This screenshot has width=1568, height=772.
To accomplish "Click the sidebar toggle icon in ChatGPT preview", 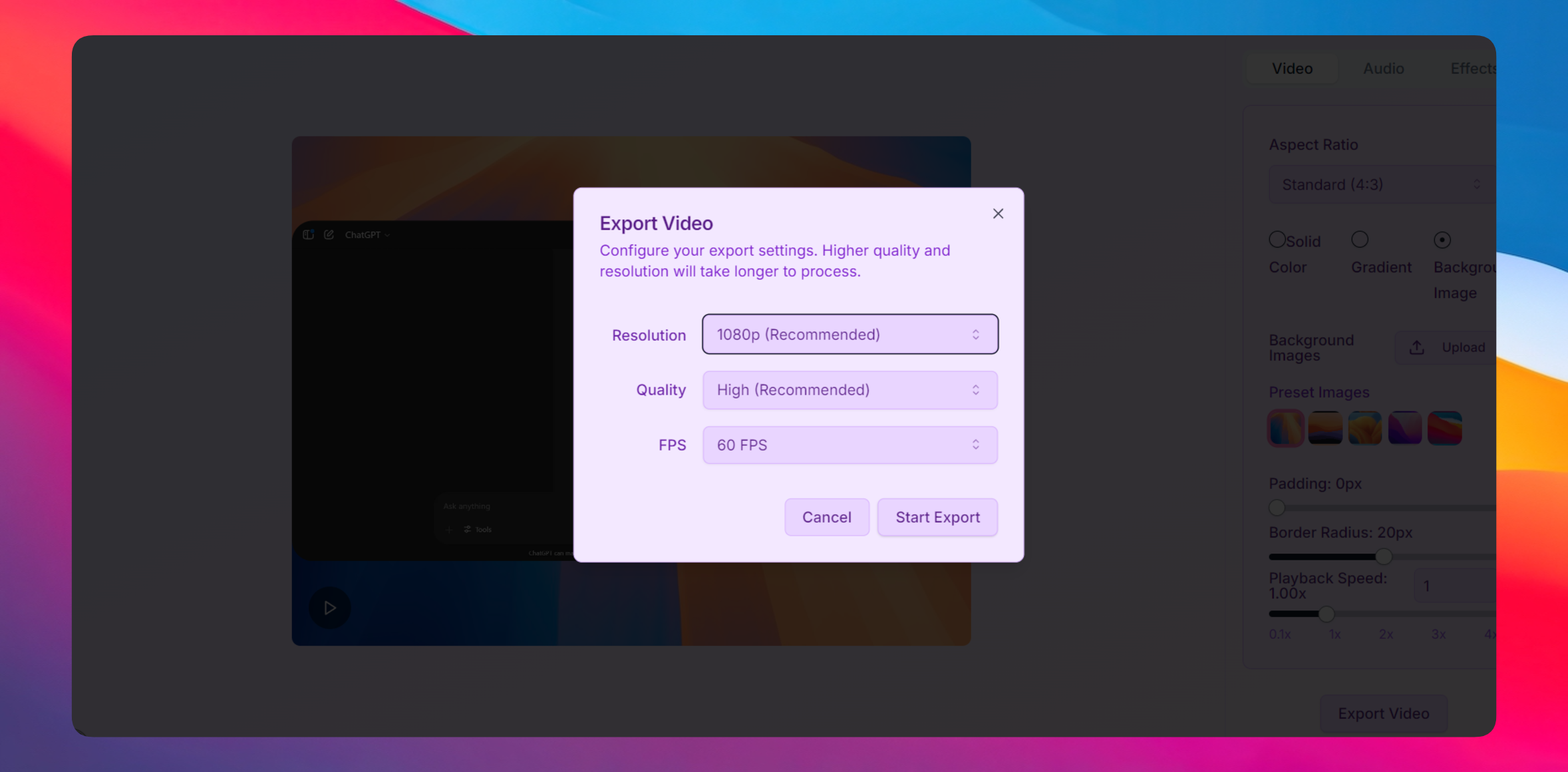I will [x=308, y=234].
